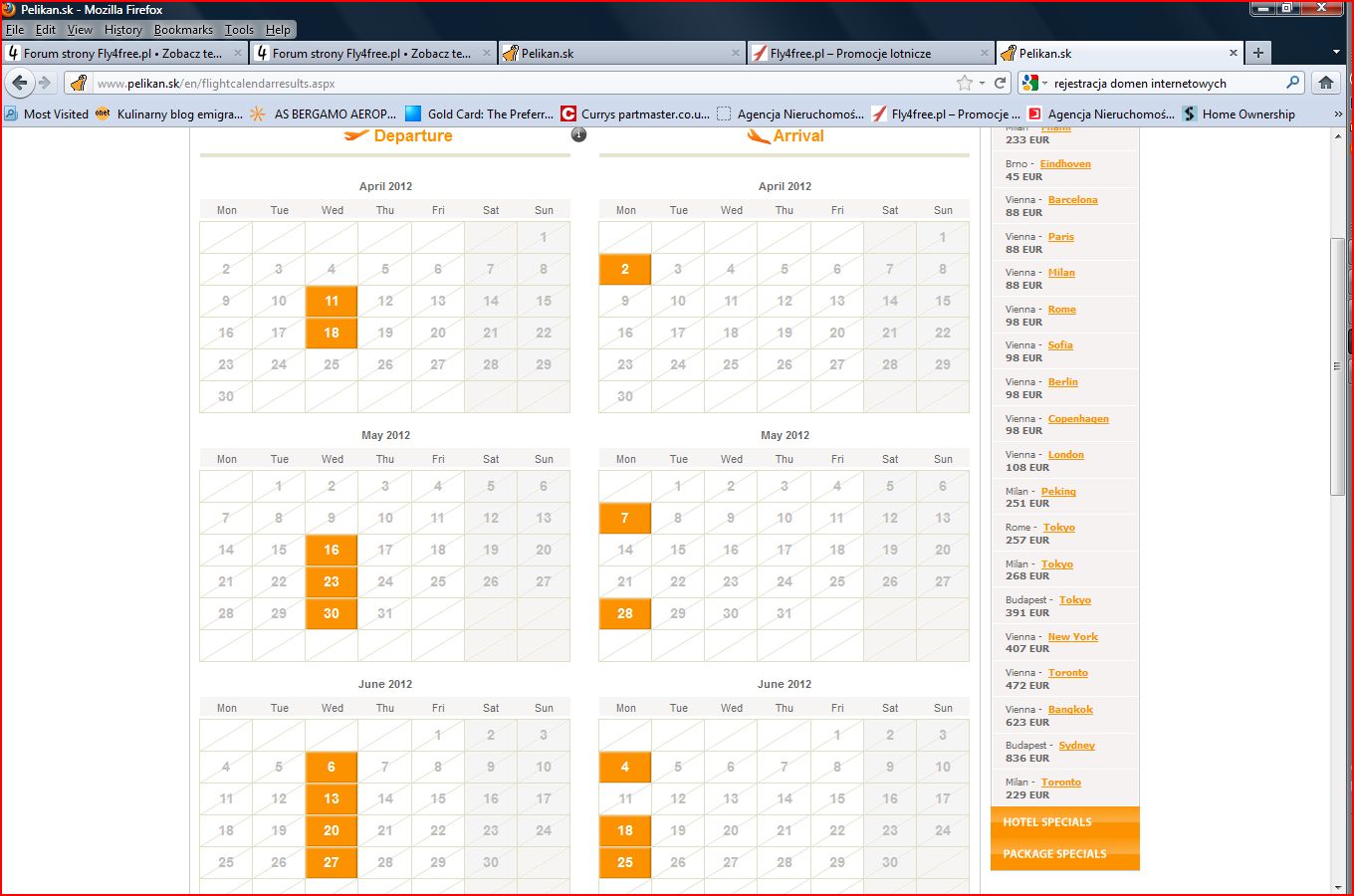This screenshot has width=1354, height=896.
Task: Select arrival date June 18
Action: (625, 830)
